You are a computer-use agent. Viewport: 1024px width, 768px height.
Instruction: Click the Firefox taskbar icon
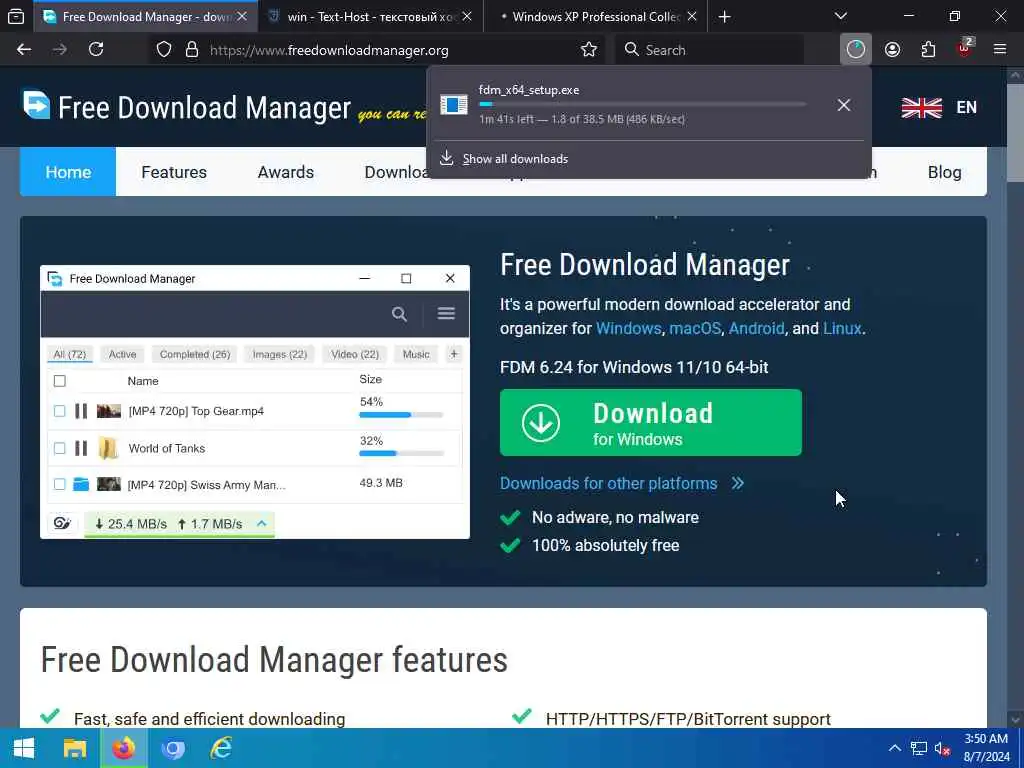(123, 748)
